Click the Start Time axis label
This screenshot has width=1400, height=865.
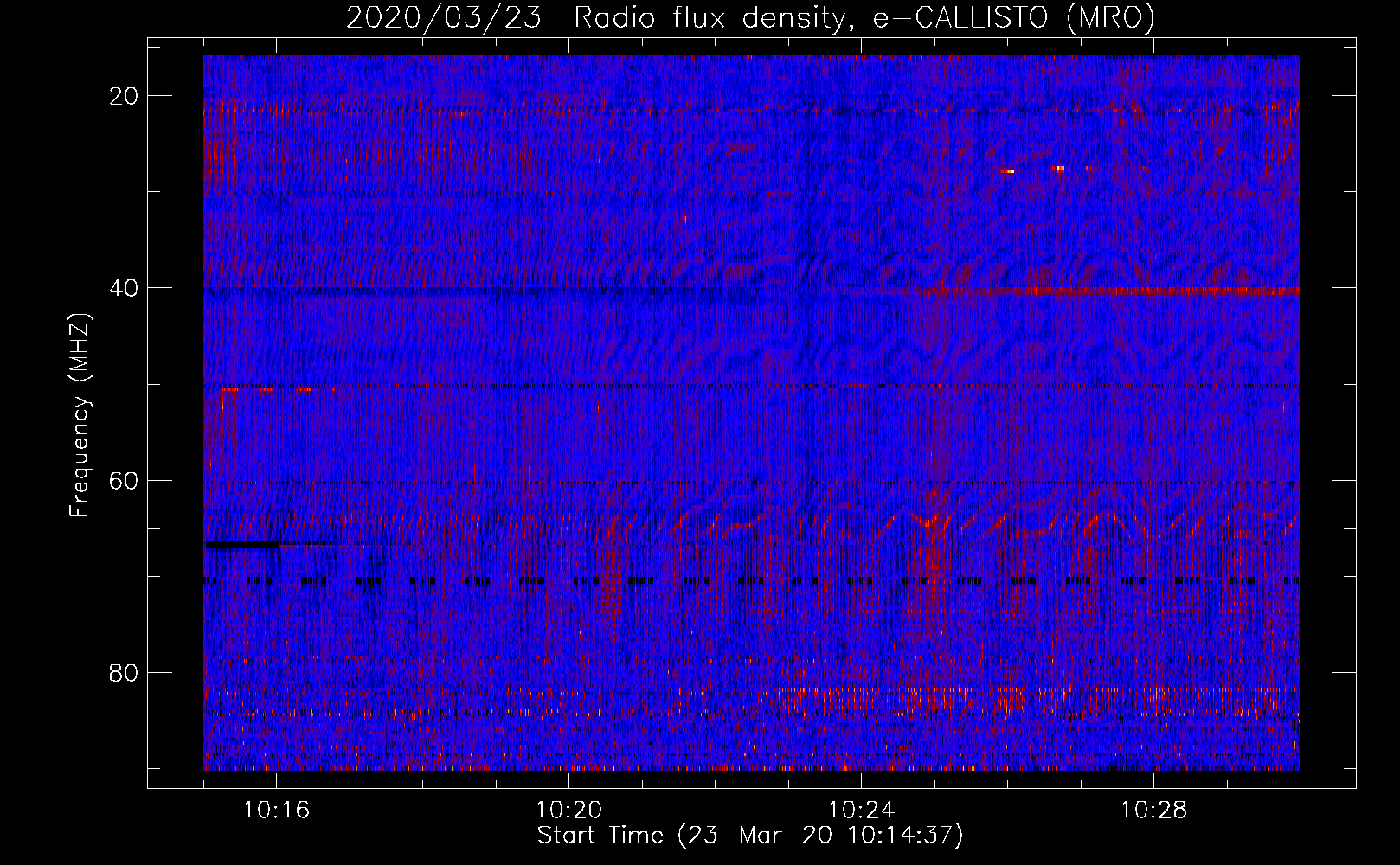click(749, 836)
